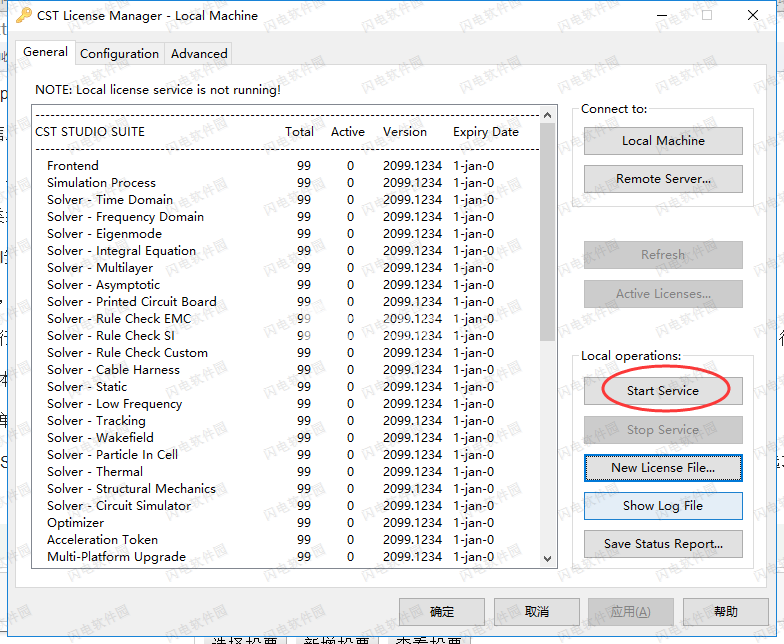Open help with the 帮助 button
Viewport: 784px width, 644px height.
coord(726,612)
